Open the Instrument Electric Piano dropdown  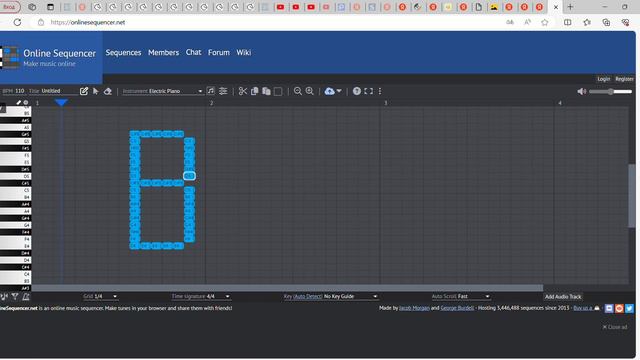162,91
